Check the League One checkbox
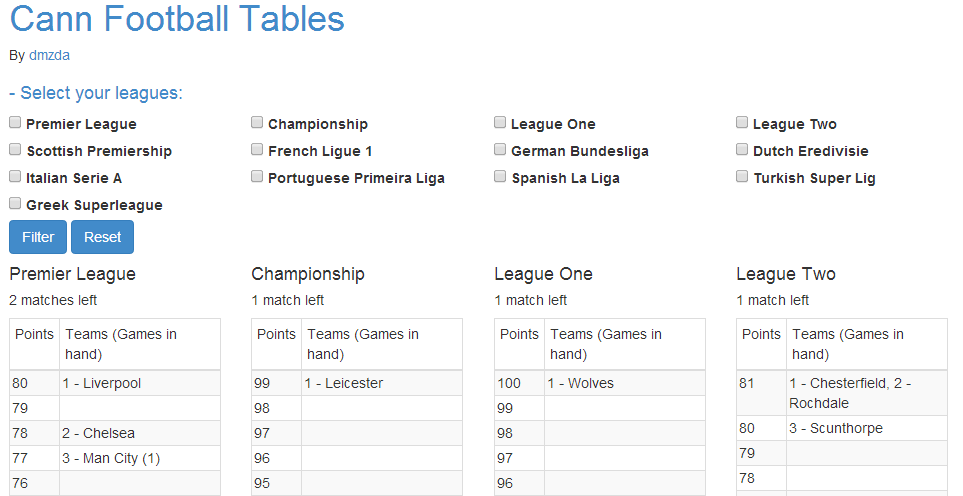The width and height of the screenshot is (963, 496). 500,123
